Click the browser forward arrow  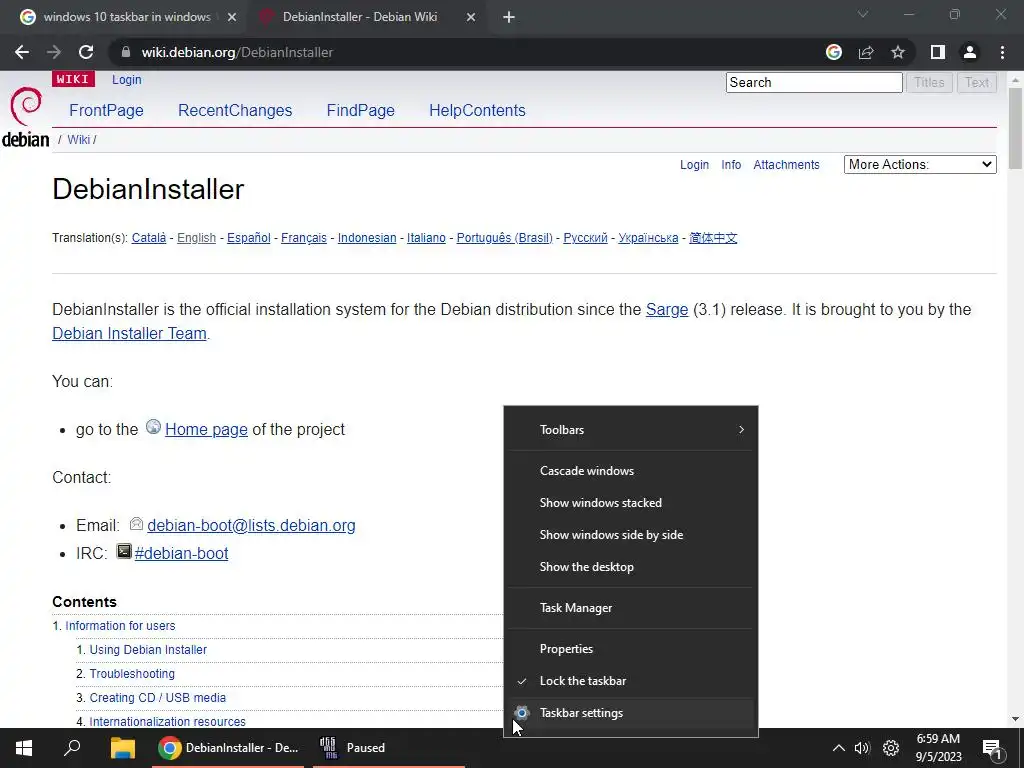pos(54,52)
